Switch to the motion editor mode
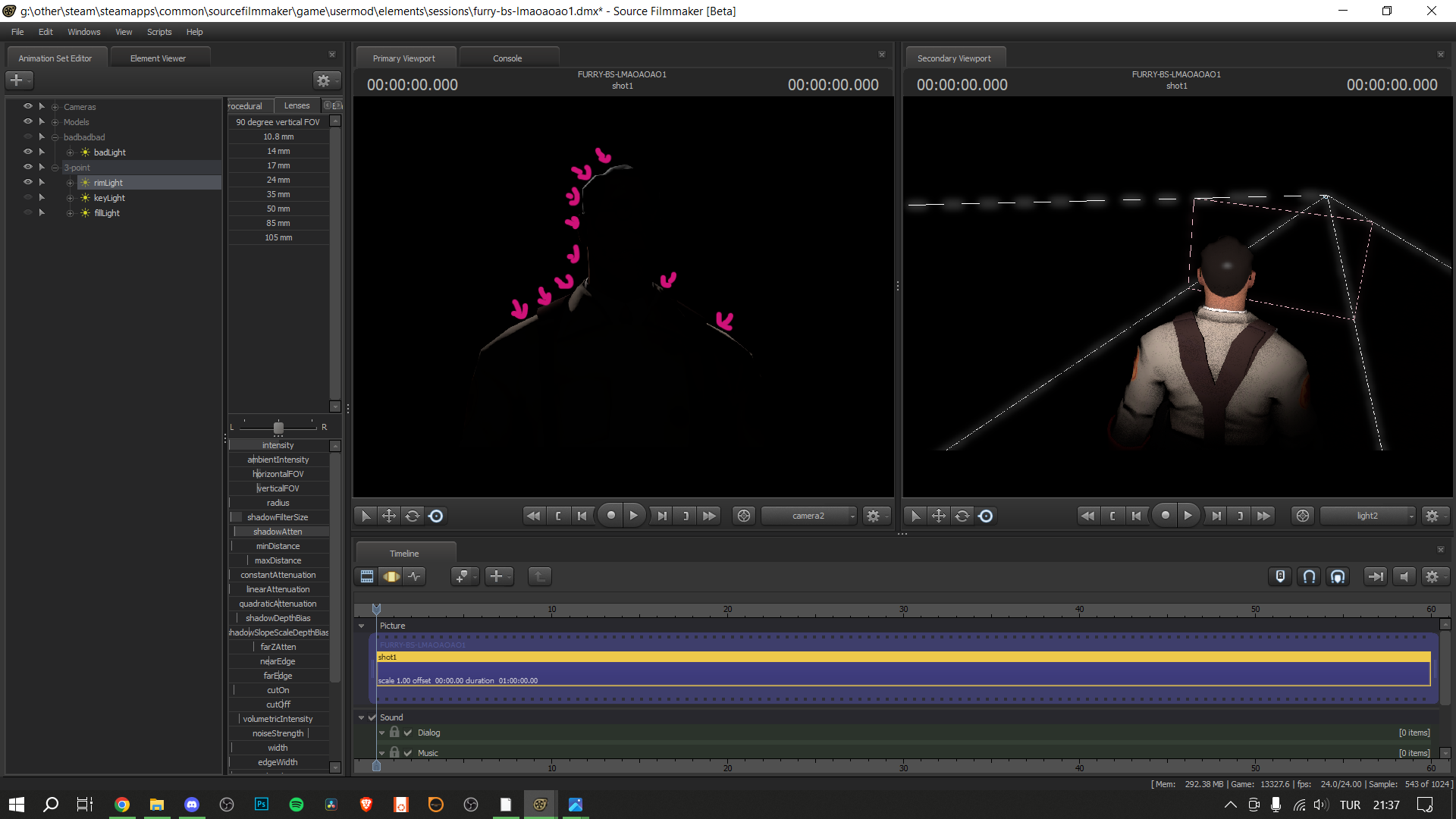The width and height of the screenshot is (1456, 819). 391,576
